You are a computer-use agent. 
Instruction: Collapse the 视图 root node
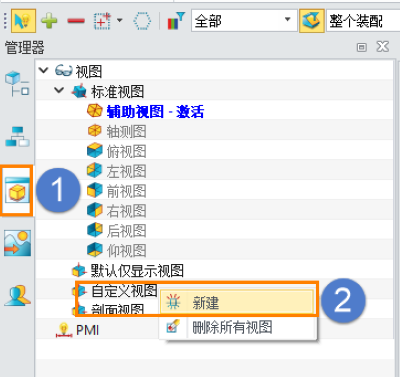click(44, 70)
